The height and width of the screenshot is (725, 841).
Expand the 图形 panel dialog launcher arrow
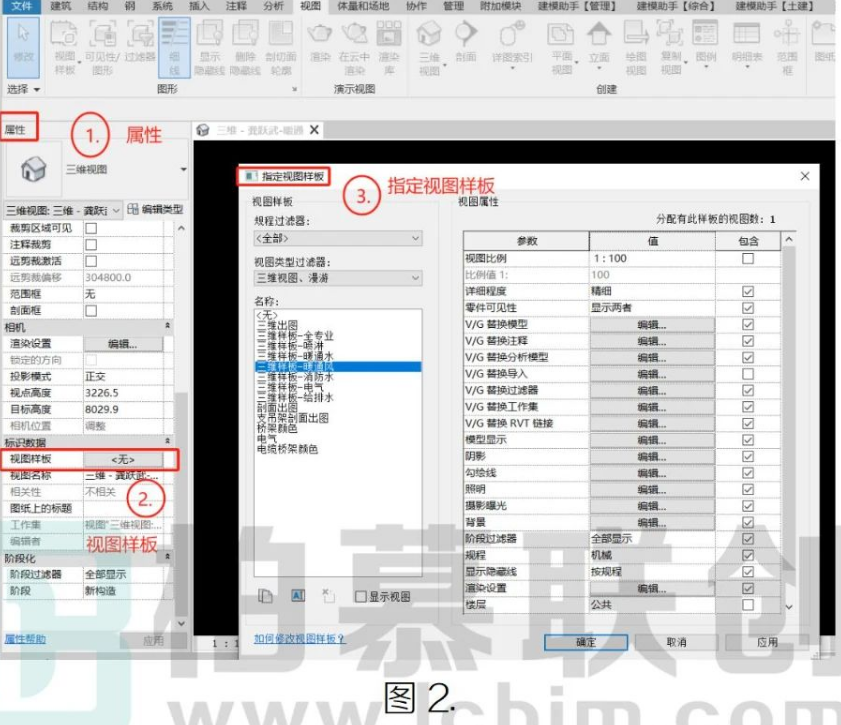294,90
